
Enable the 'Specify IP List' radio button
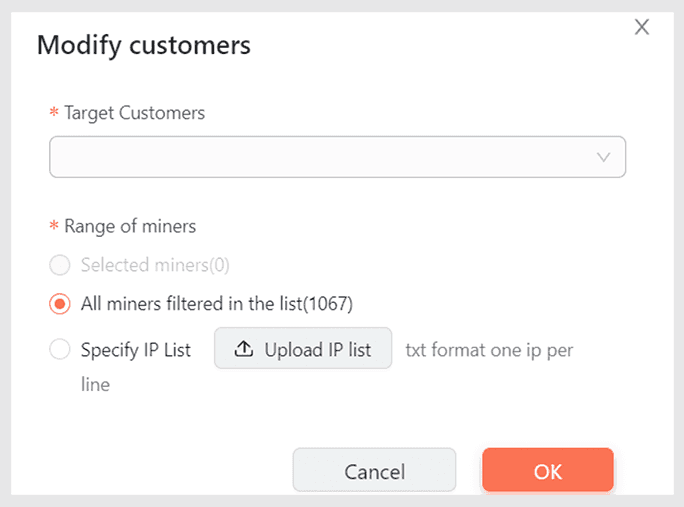coord(61,350)
